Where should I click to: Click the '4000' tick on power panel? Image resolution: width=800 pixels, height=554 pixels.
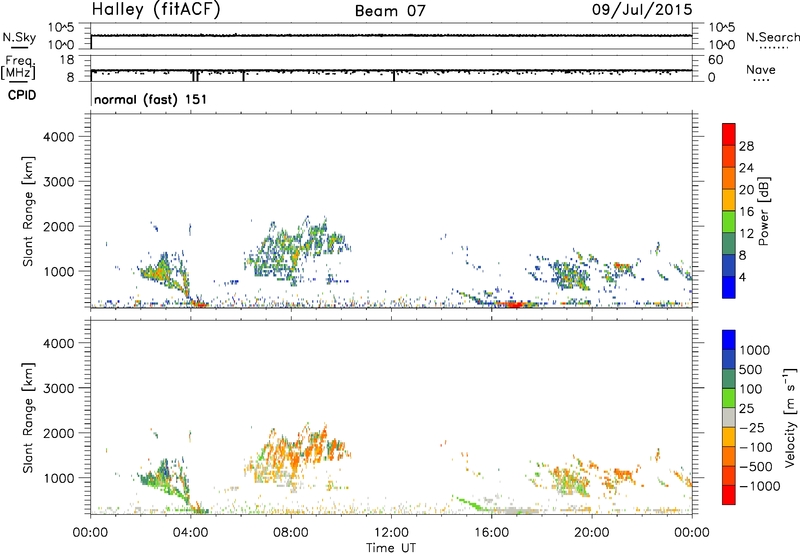click(x=58, y=137)
